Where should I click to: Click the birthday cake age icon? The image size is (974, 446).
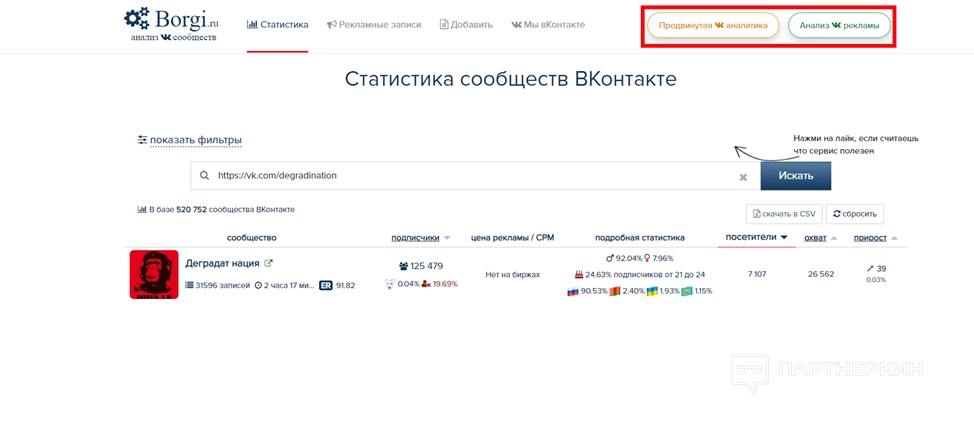[579, 274]
